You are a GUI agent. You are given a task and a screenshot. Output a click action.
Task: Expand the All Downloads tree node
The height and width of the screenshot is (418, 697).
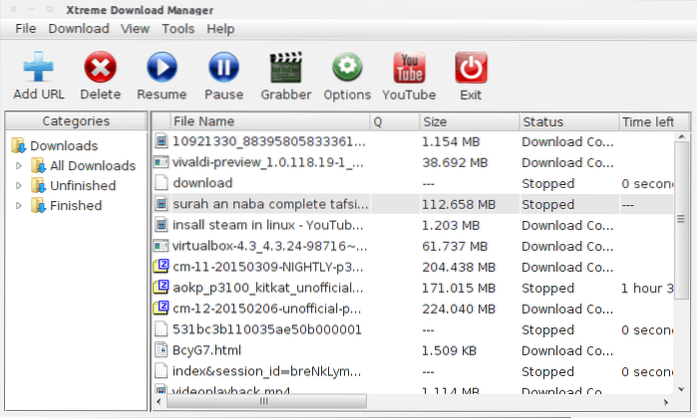tap(18, 166)
